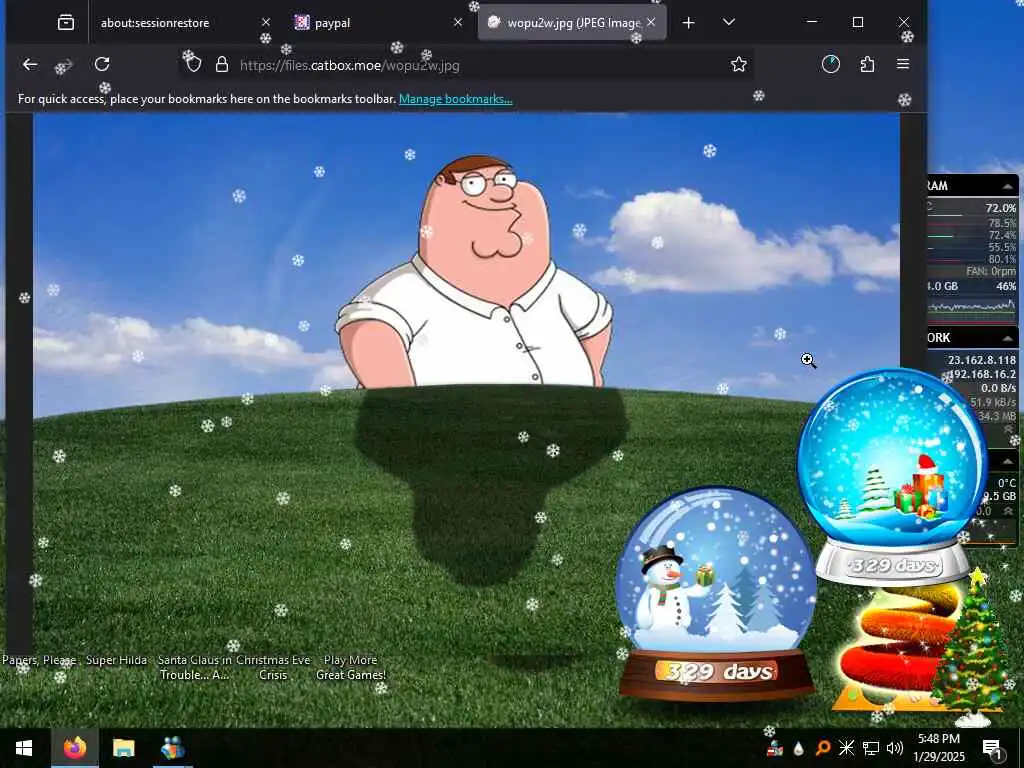Click the flag and map tray icon
1024x768 pixels.
(x=776, y=748)
